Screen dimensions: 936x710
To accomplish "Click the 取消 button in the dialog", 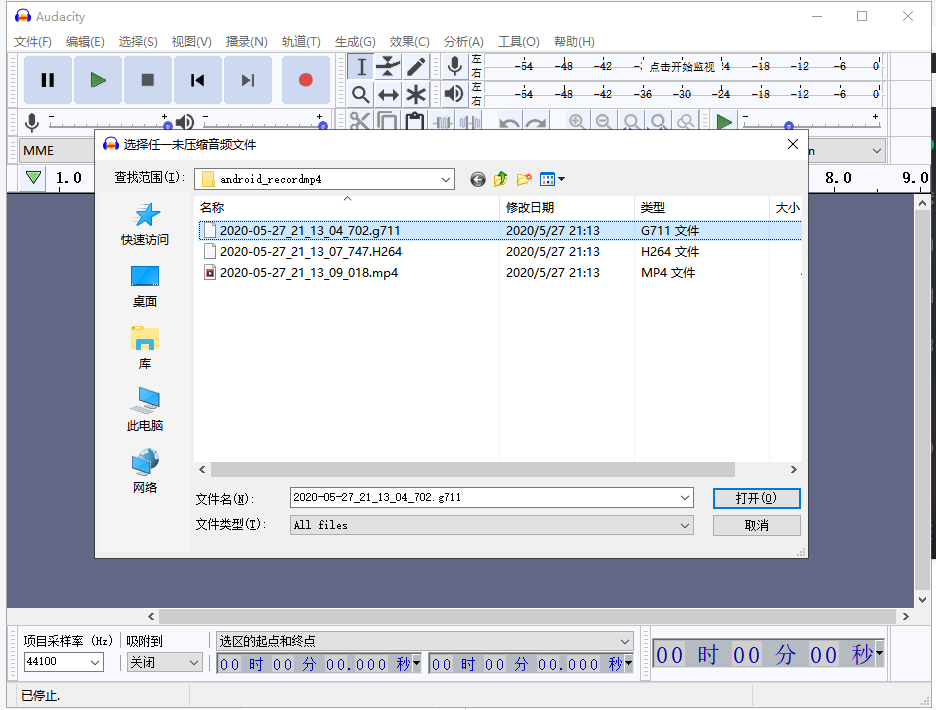I will tap(756, 524).
